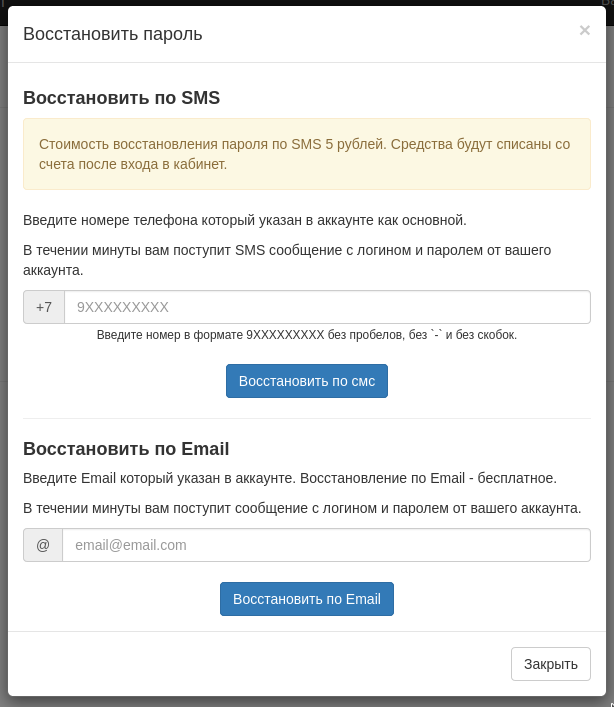The image size is (614, 707).
Task: Focus the 9XXXXXXXXX phone number field
Action: (x=327, y=307)
